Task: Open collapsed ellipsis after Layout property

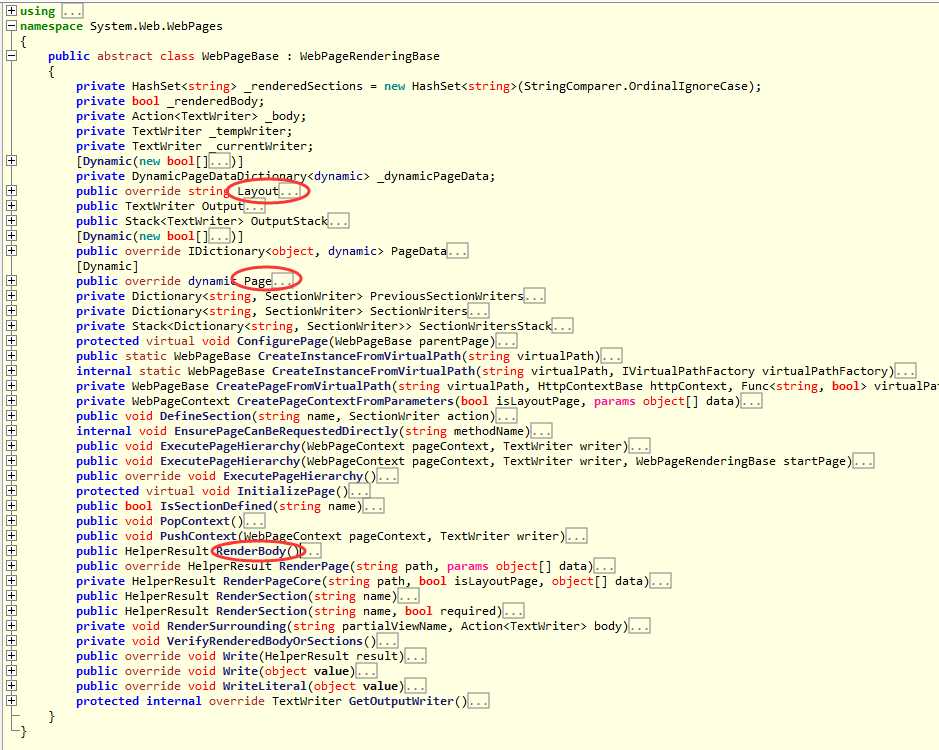Action: point(289,191)
